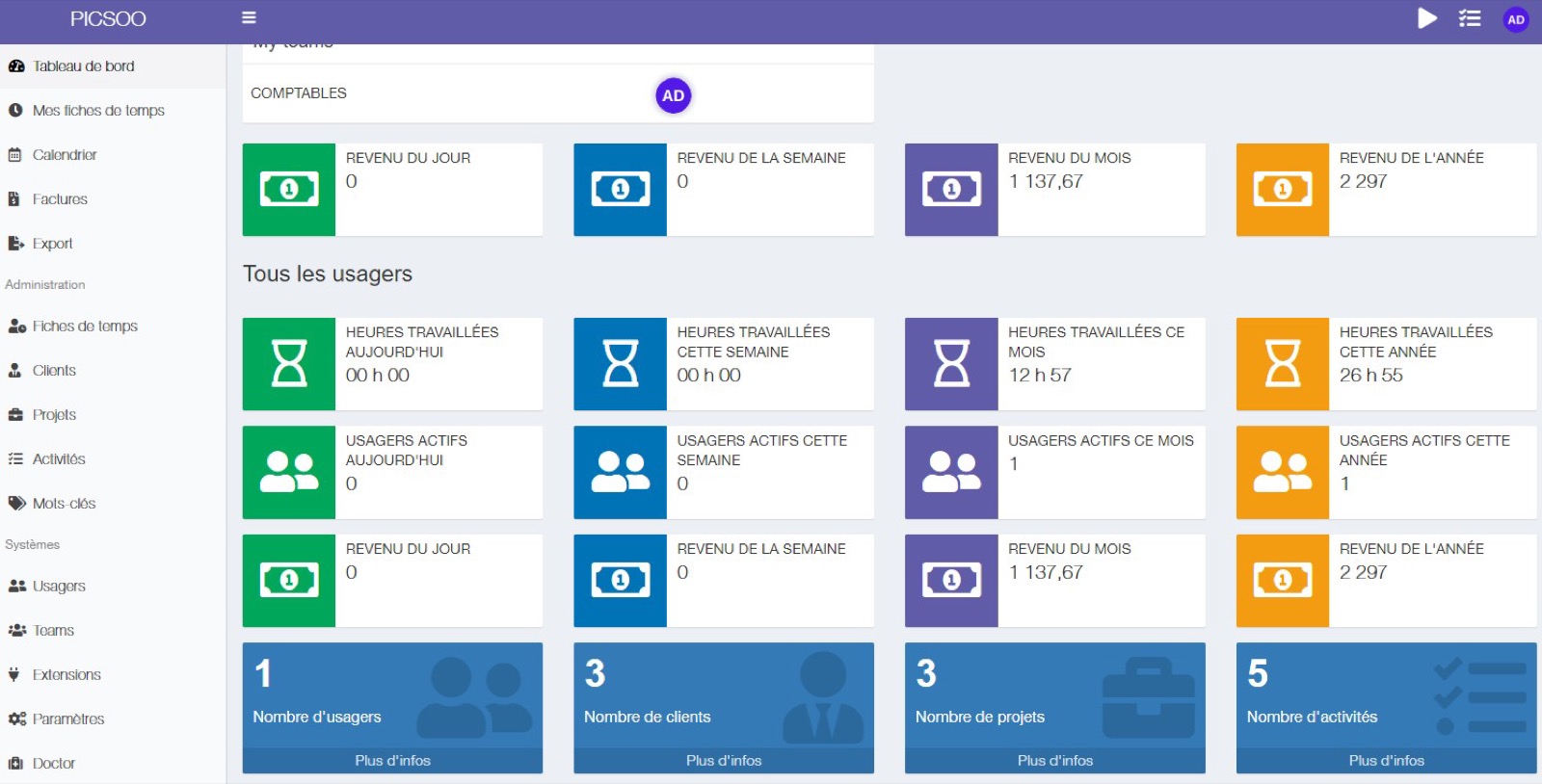Navigate to Teams
1542x784 pixels.
coord(113,631)
